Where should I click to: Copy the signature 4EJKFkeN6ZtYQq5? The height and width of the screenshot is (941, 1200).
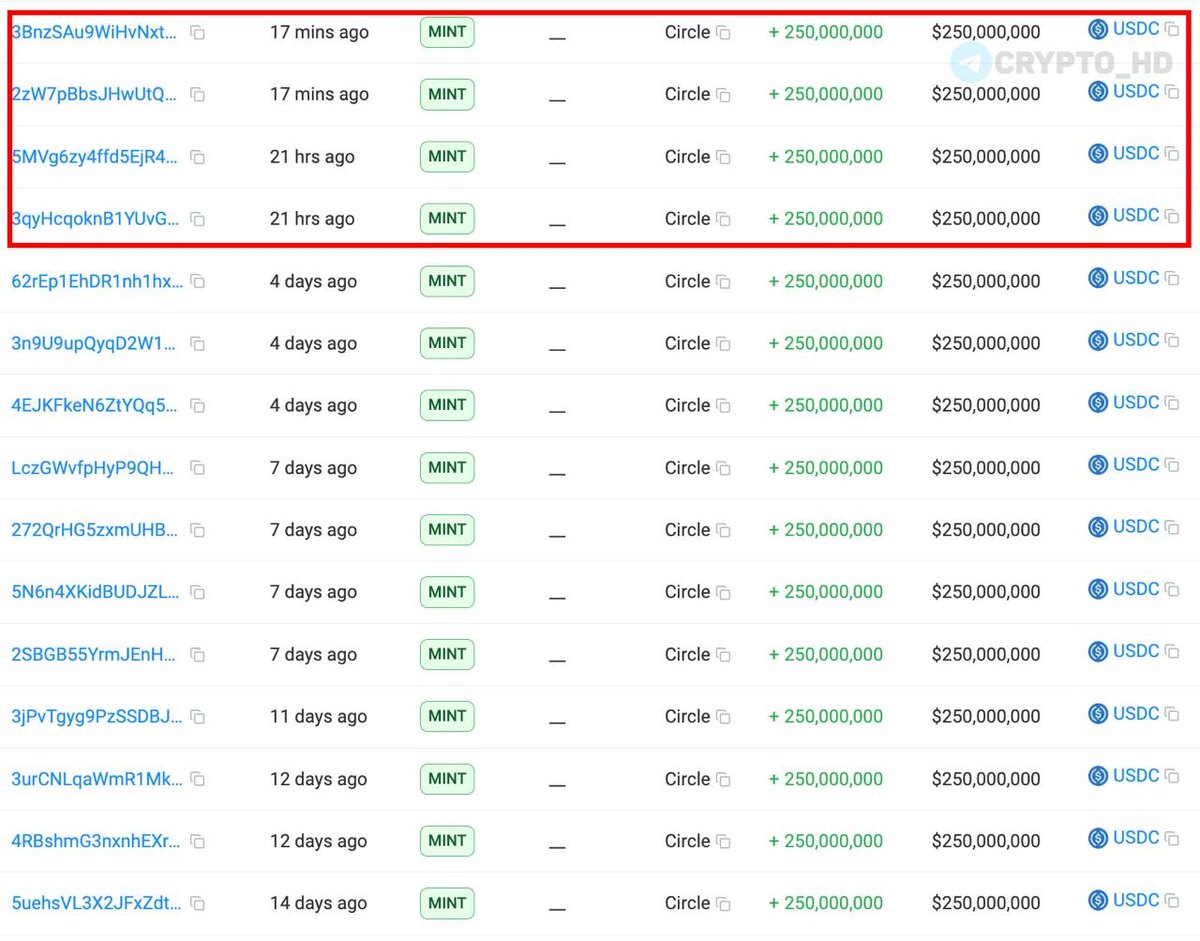[198, 406]
